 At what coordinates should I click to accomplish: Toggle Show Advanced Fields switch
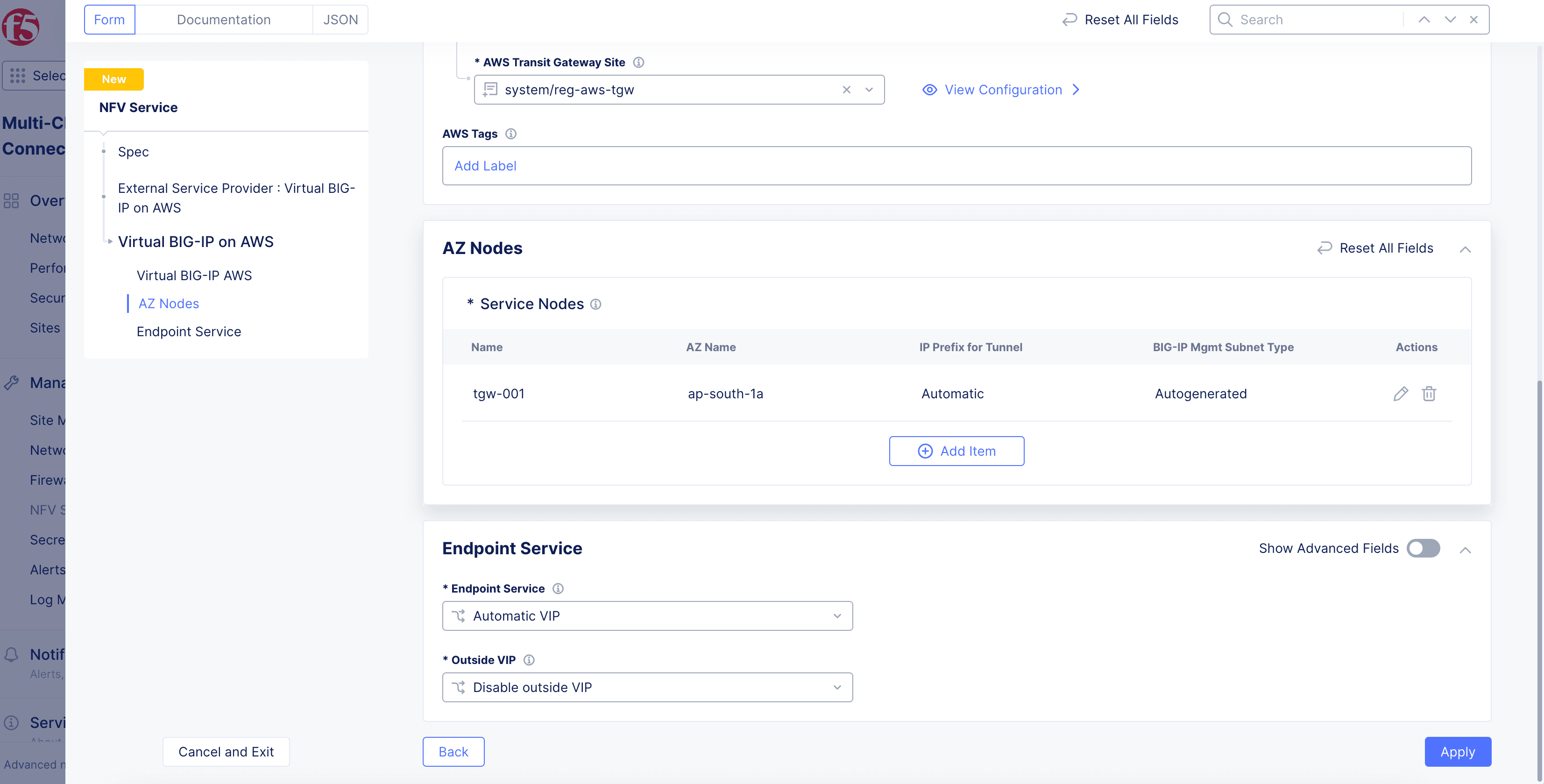(x=1423, y=549)
